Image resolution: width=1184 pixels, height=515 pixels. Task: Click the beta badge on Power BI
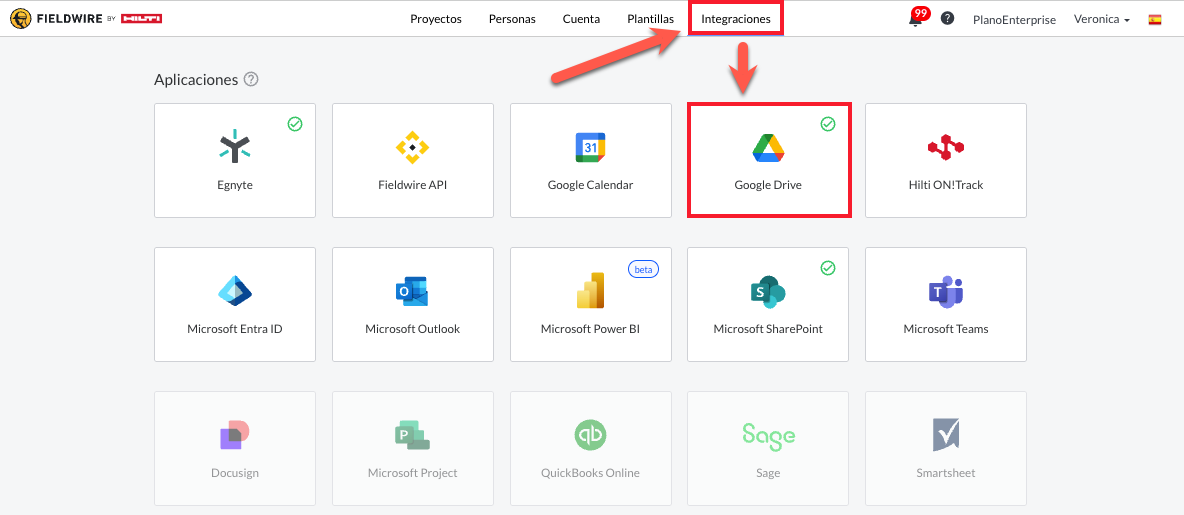(643, 269)
